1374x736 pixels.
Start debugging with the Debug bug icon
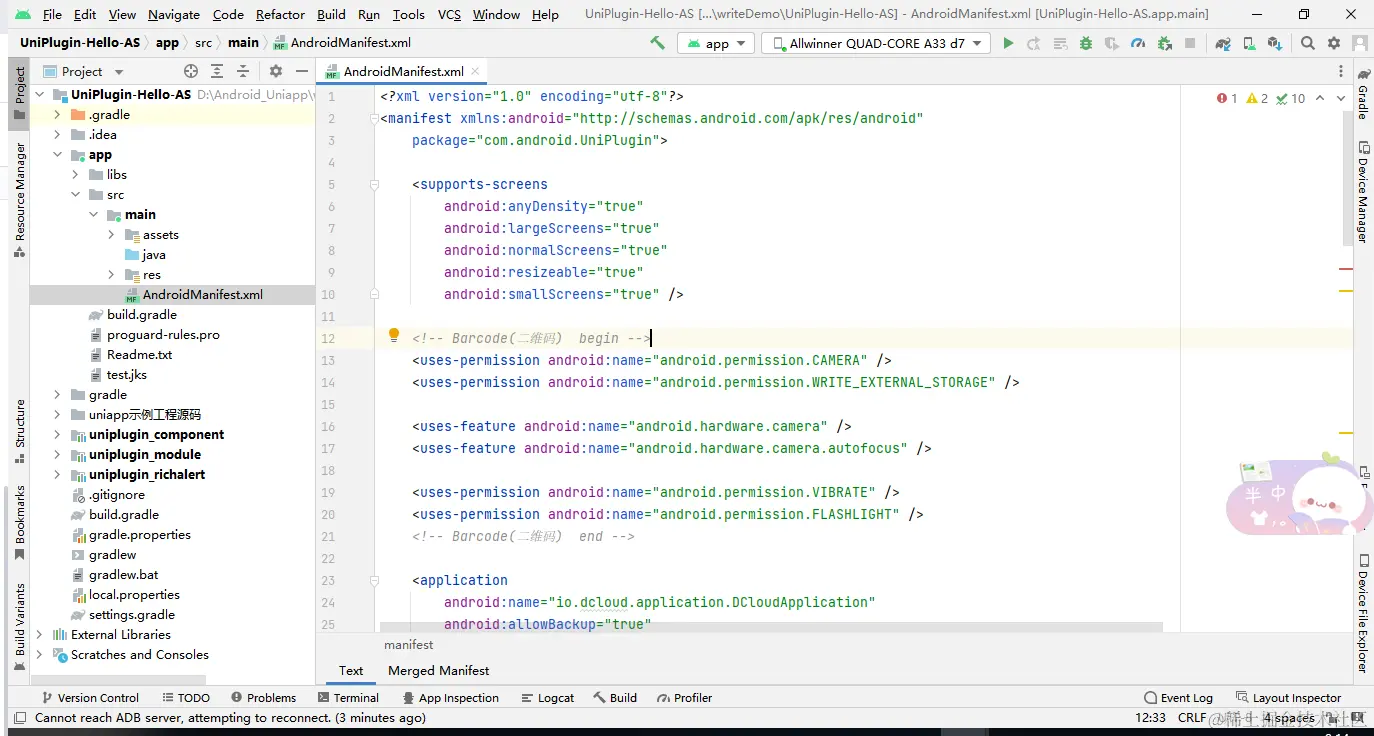pos(1086,43)
